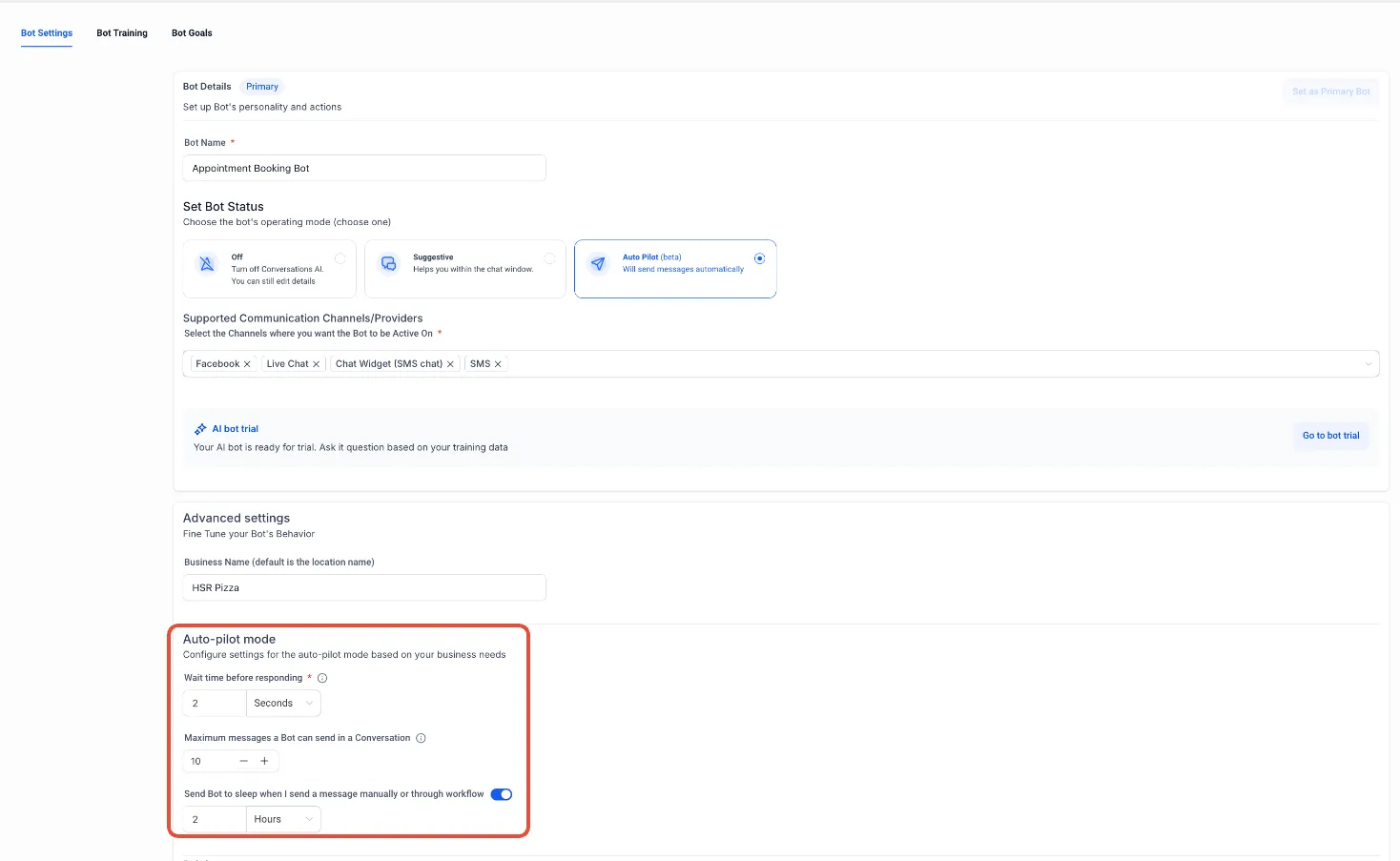Remove the SMS channel tag
Viewport: 1400px width, 861px height.
[x=498, y=364]
